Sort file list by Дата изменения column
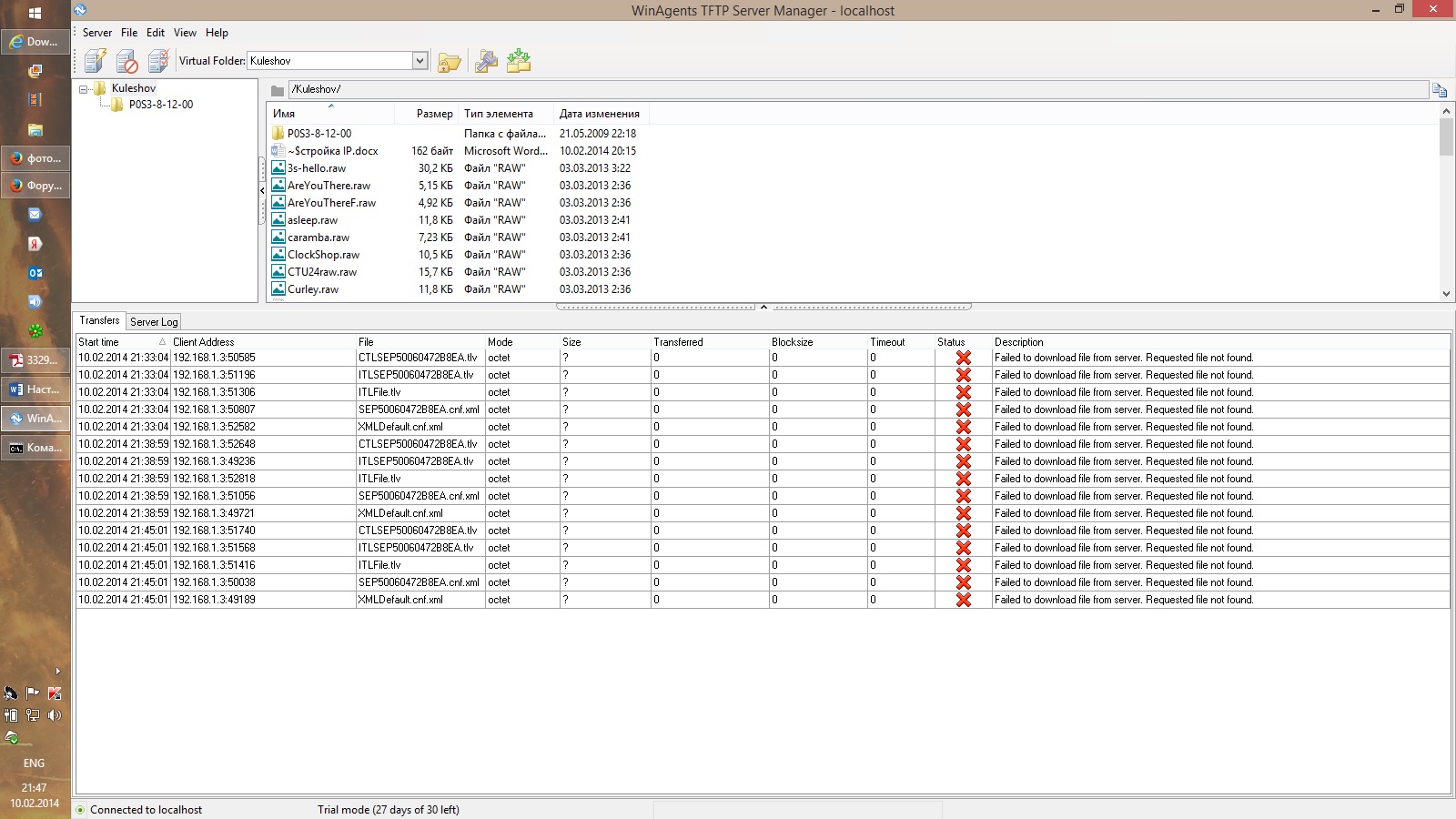Viewport: 1456px width, 819px height. point(601,114)
